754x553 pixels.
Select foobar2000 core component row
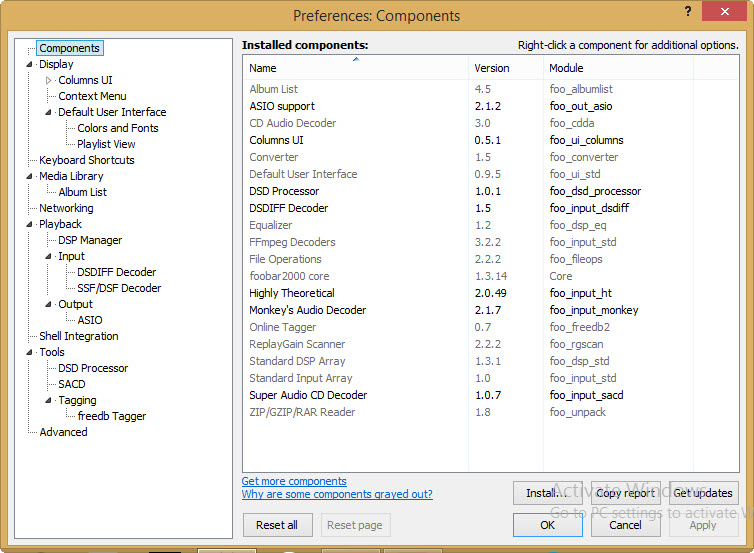coord(490,276)
